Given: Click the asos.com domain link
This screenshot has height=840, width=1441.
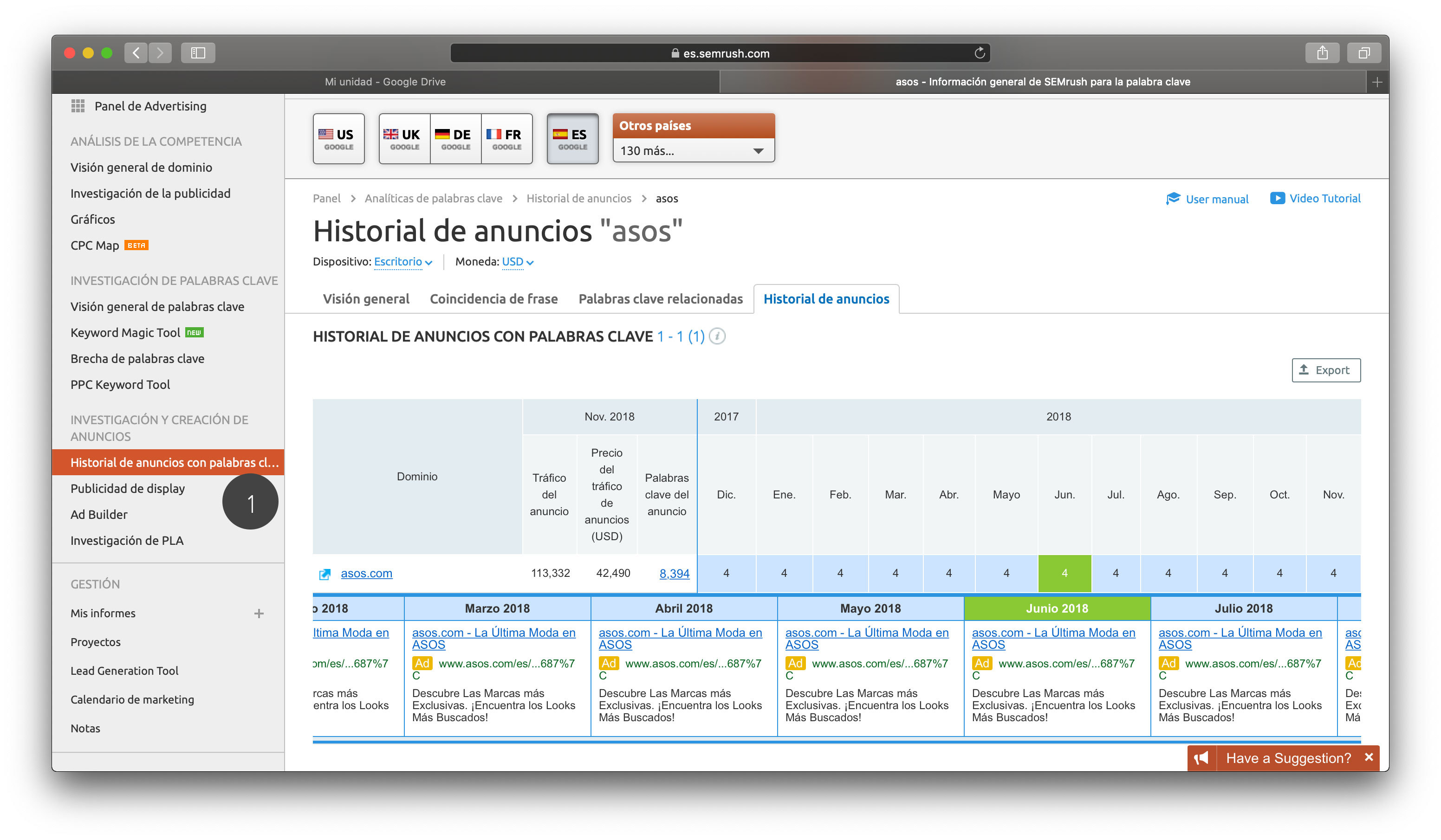Looking at the screenshot, I should coord(367,572).
